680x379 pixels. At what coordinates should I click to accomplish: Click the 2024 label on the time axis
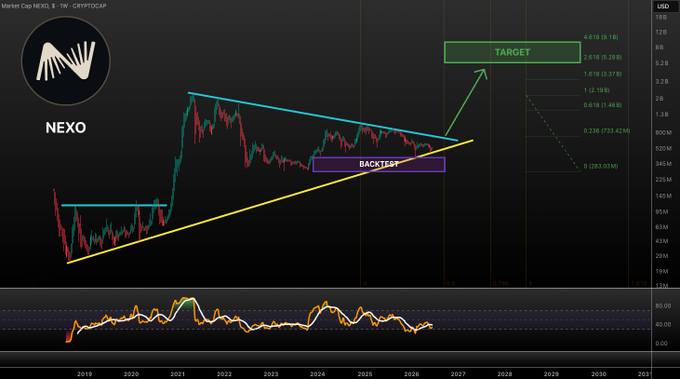point(317,374)
